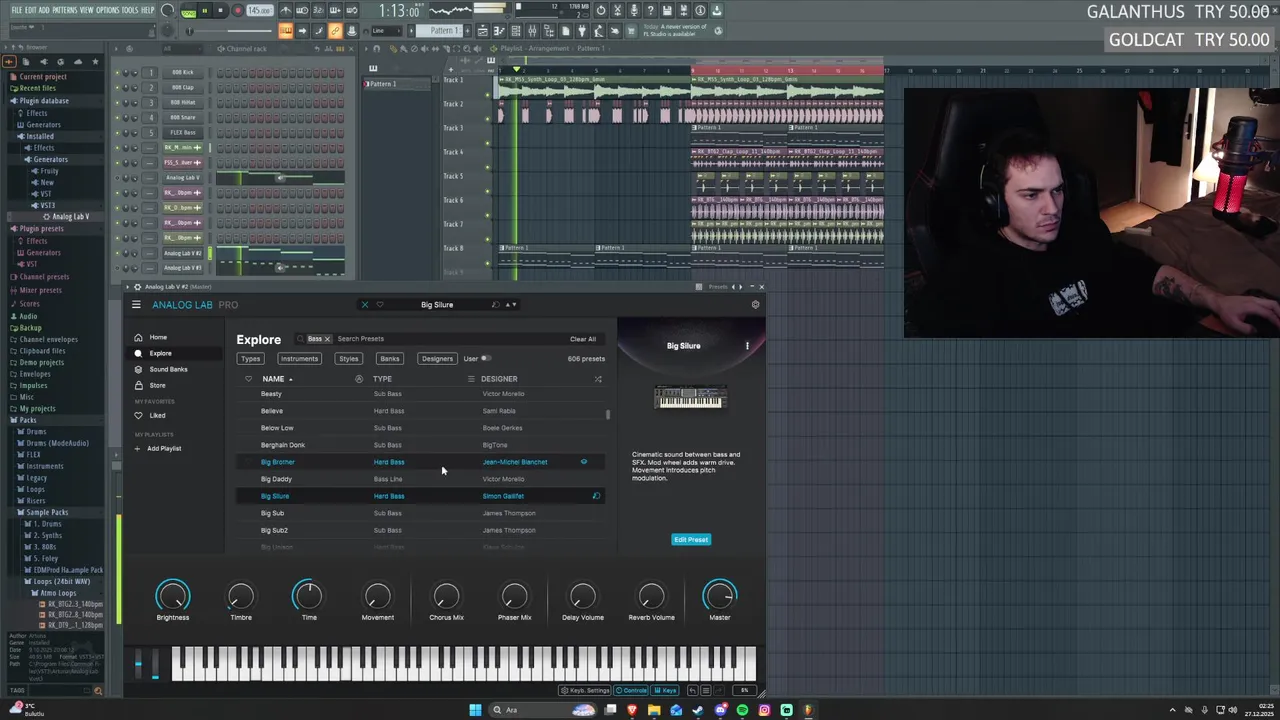Open the history list icon in Analog Lab bottom bar
Screen dimensions: 1280x720
point(706,690)
